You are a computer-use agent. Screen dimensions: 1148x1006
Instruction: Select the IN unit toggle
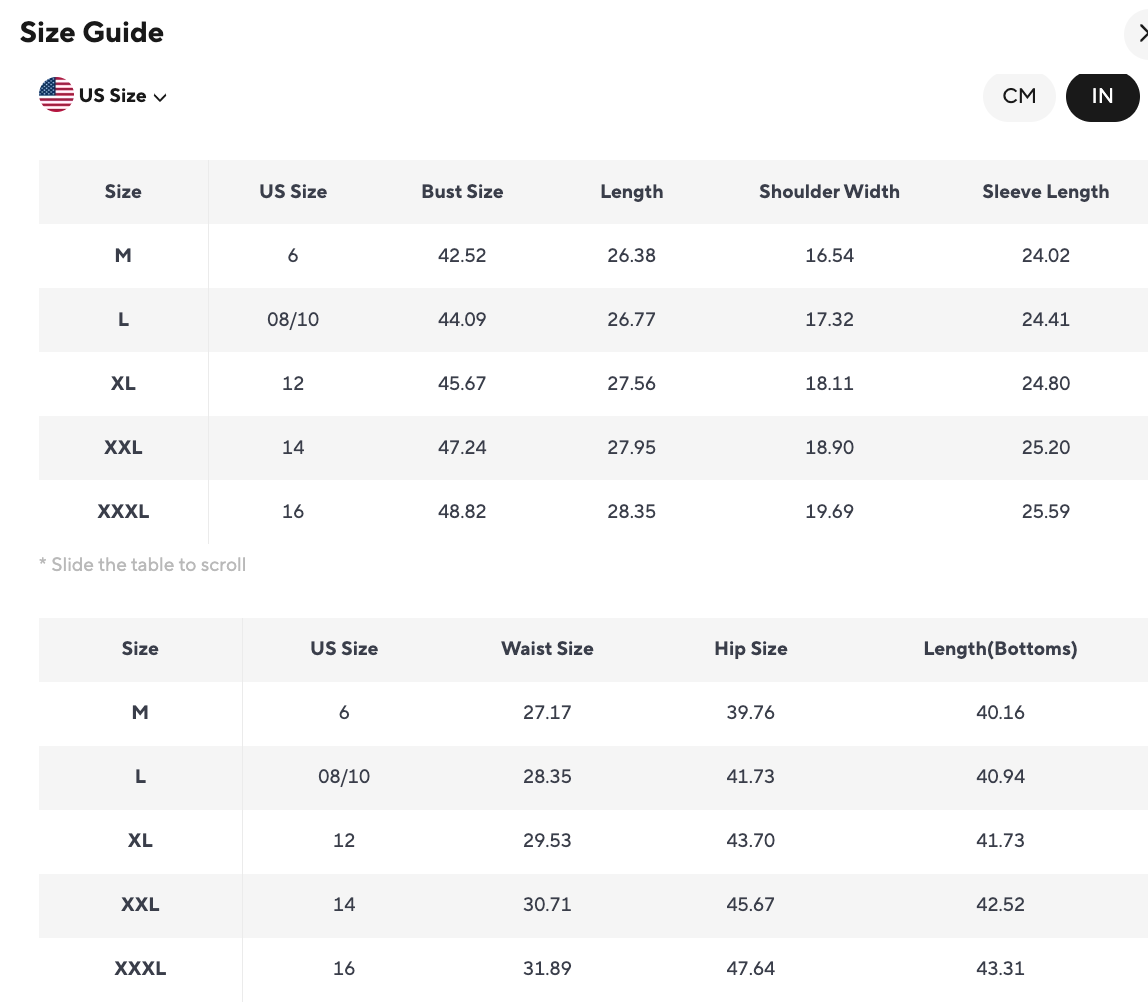tap(1102, 96)
